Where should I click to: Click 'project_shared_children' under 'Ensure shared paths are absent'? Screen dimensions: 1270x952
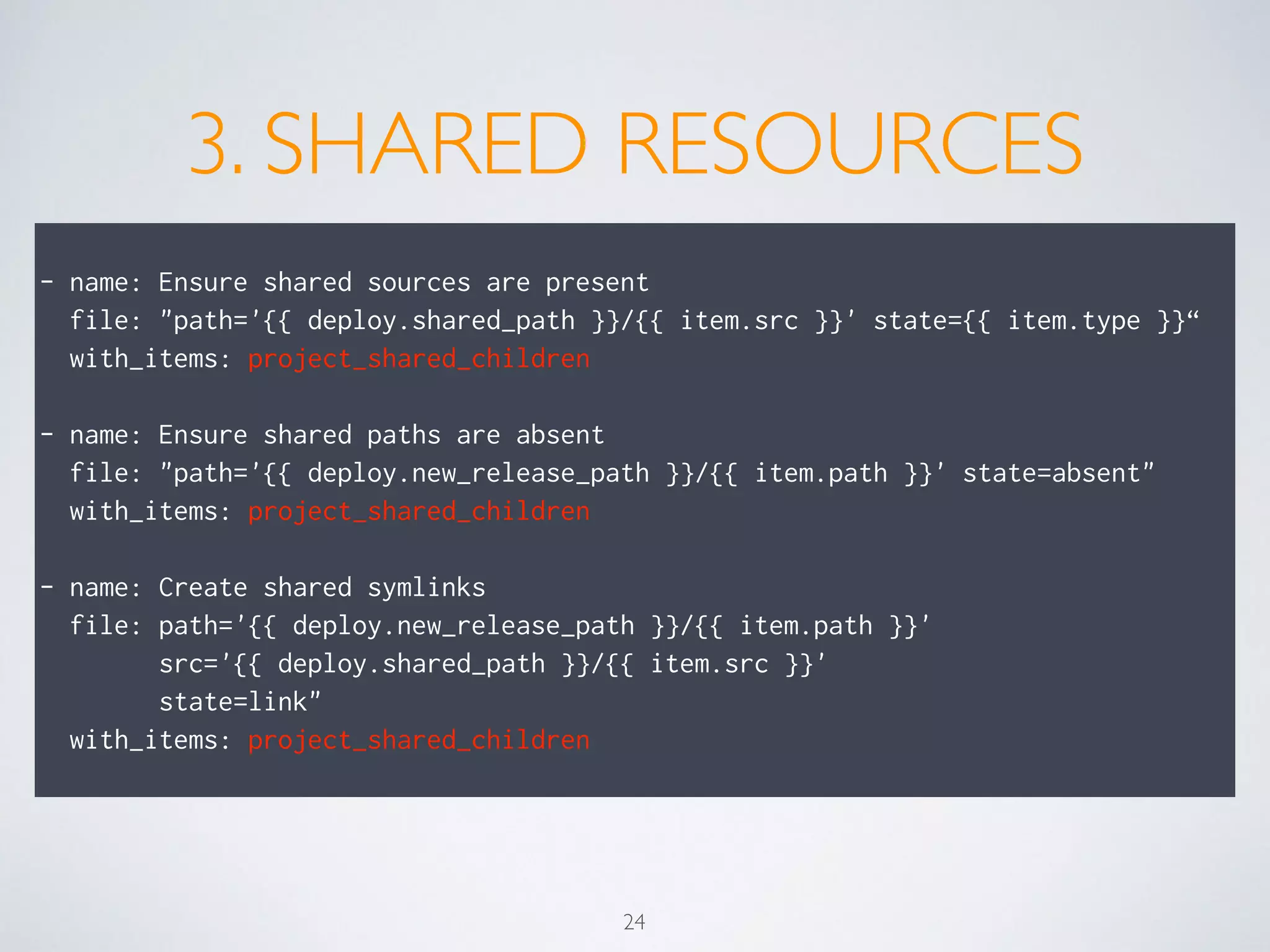419,512
